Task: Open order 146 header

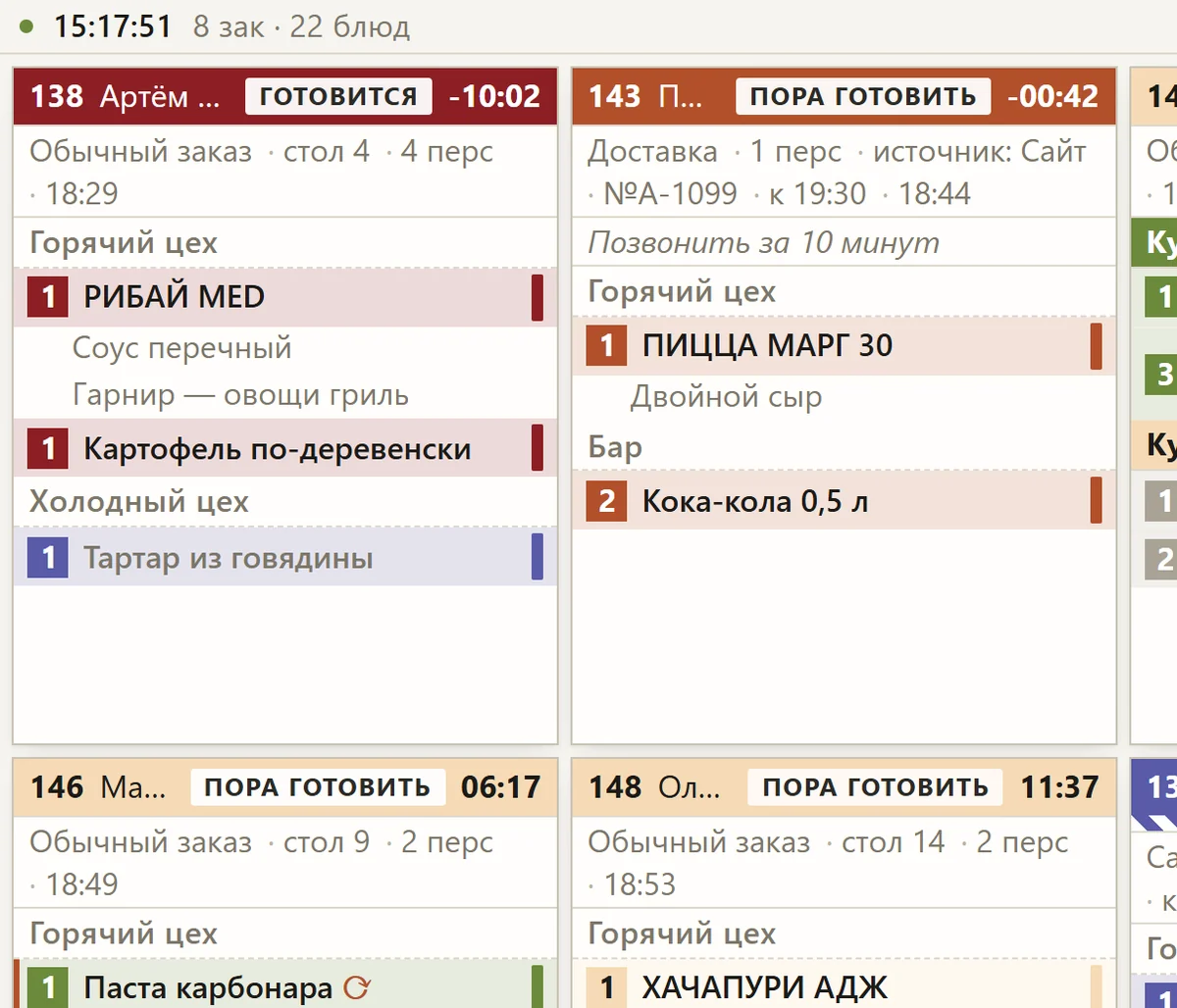Action: tap(285, 786)
